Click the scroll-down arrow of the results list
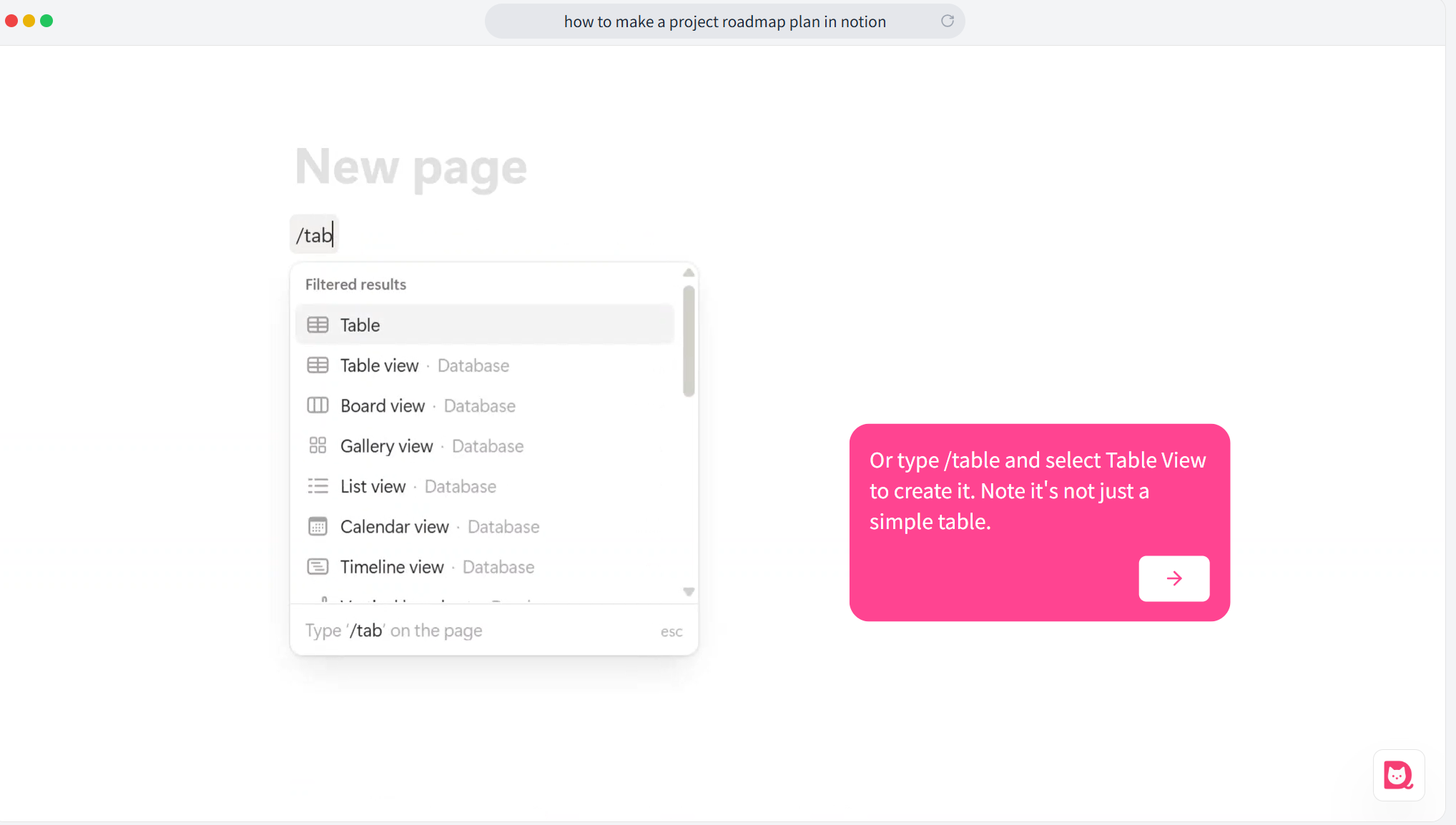Viewport: 1456px width, 825px height. 688,592
